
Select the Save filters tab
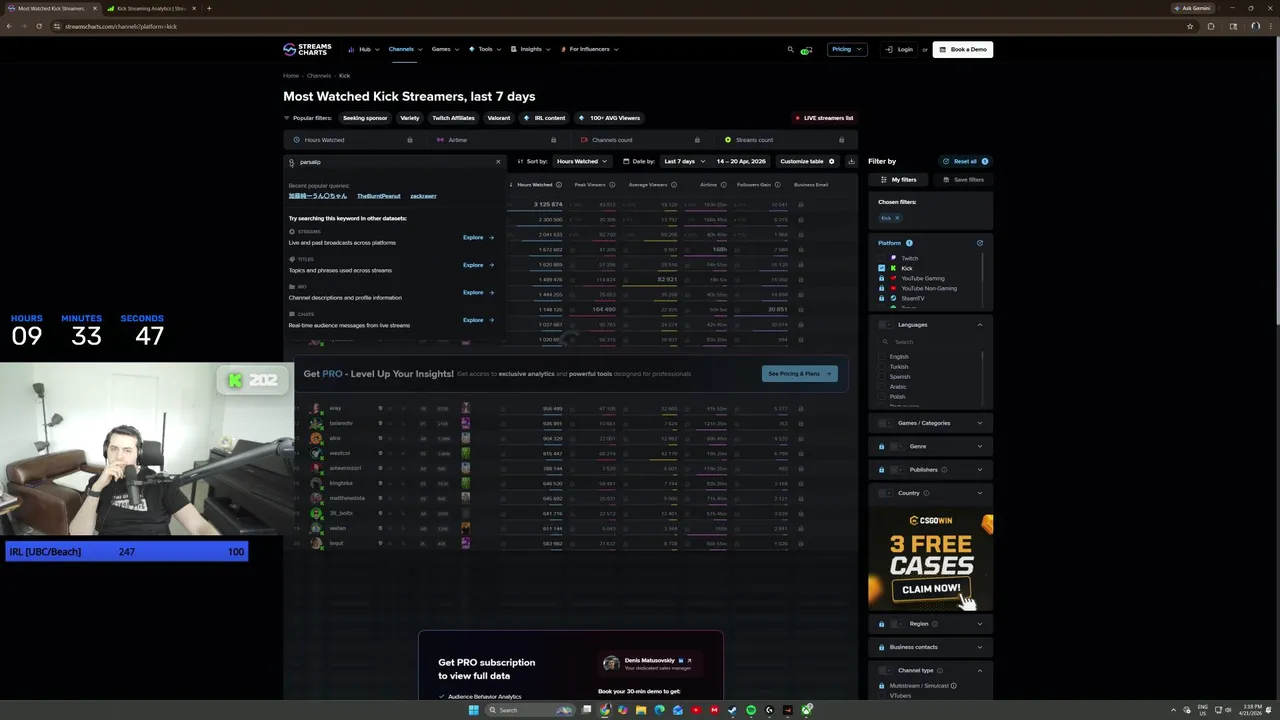pos(962,180)
